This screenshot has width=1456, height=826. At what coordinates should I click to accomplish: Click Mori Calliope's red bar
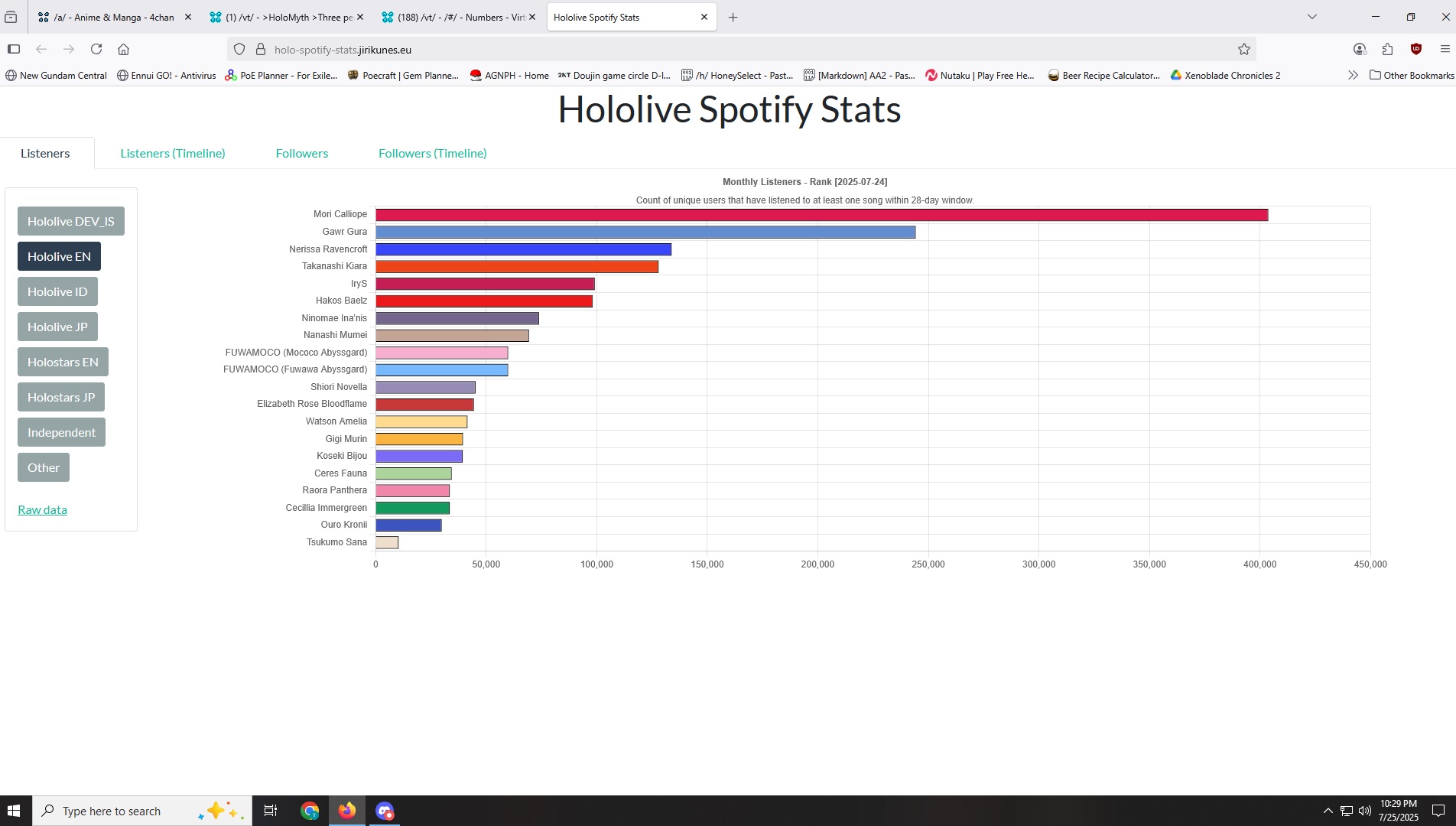pyautogui.click(x=821, y=215)
